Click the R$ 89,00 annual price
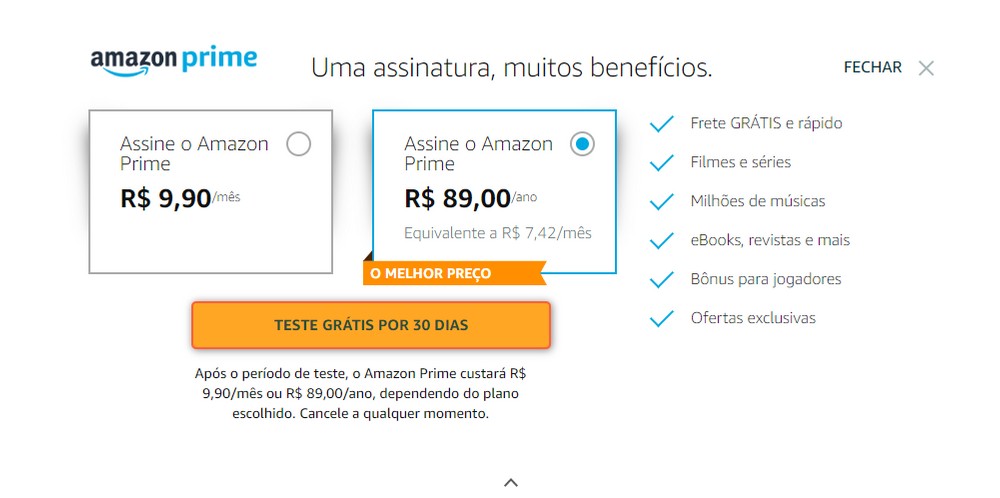 (x=457, y=198)
